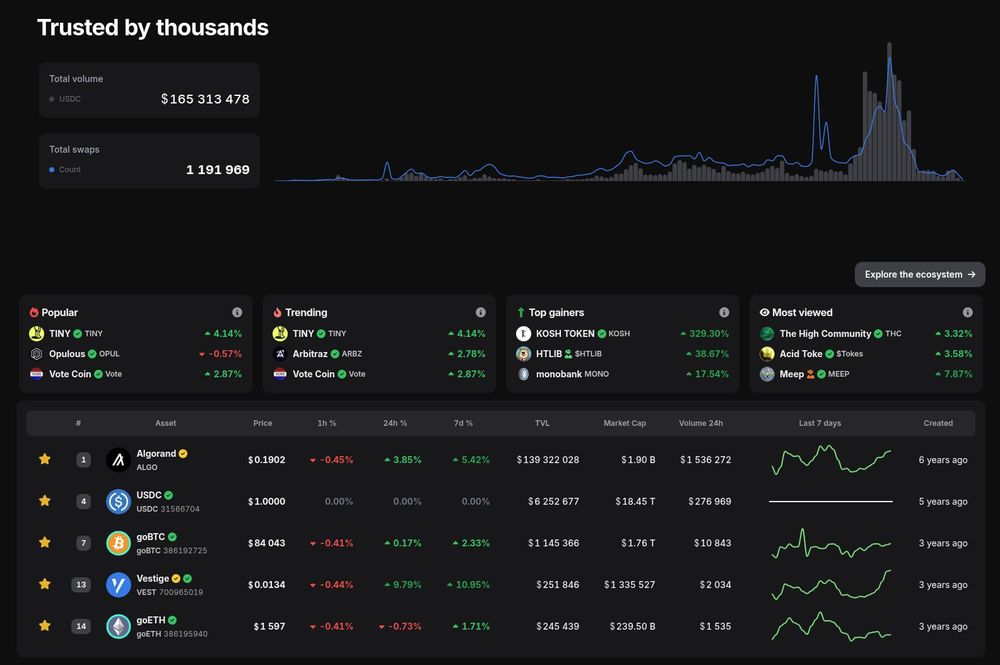
Task: Click monobank token icon
Action: (x=524, y=374)
